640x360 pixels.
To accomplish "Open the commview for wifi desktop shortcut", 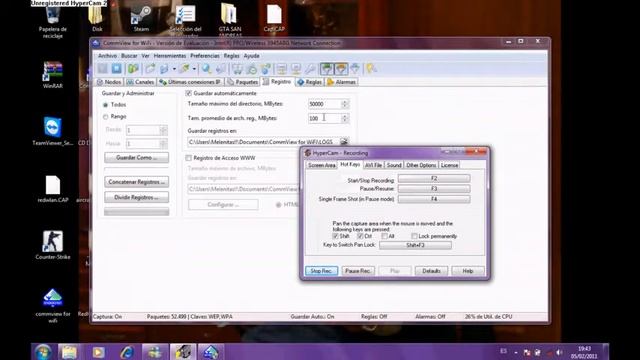I will coord(53,306).
